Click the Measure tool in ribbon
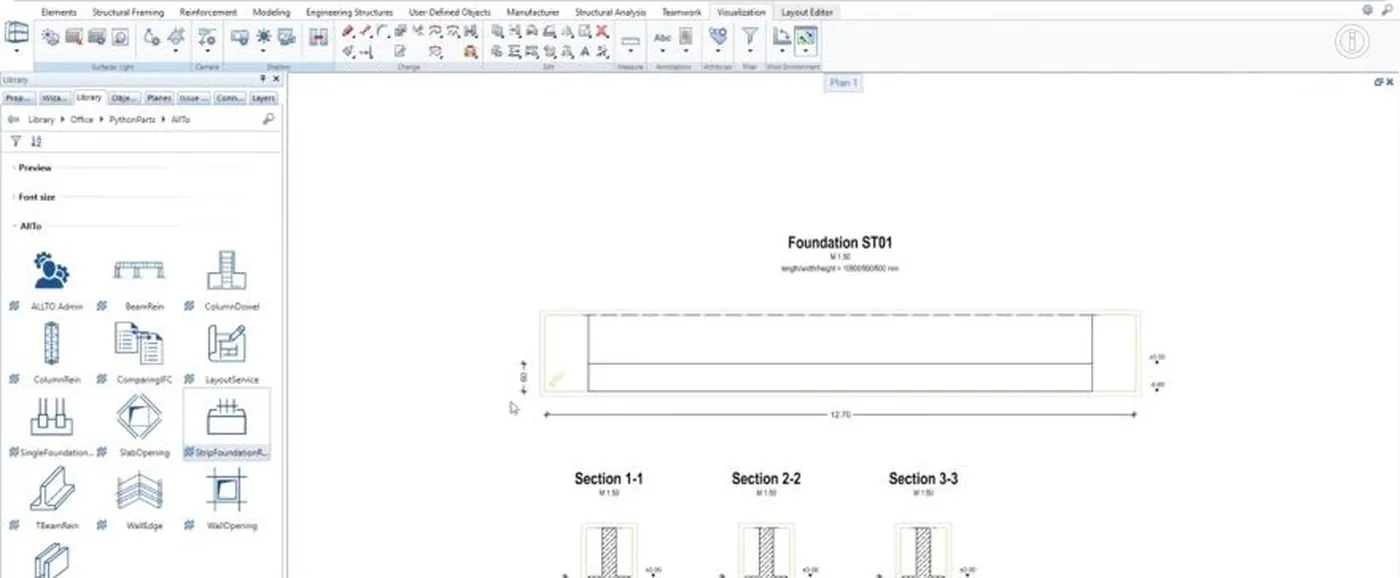This screenshot has height=578, width=1400. coord(630,41)
